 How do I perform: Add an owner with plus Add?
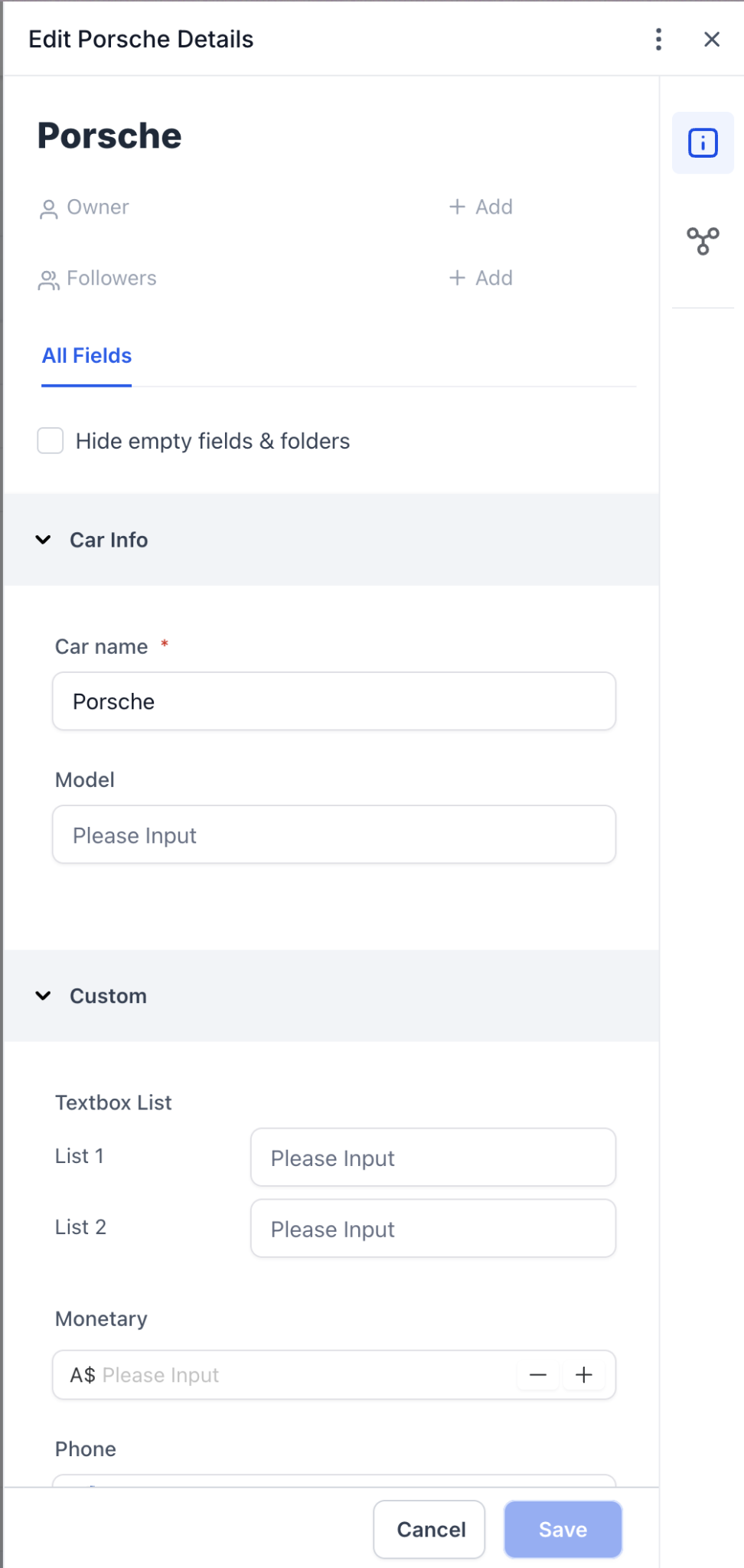click(481, 207)
